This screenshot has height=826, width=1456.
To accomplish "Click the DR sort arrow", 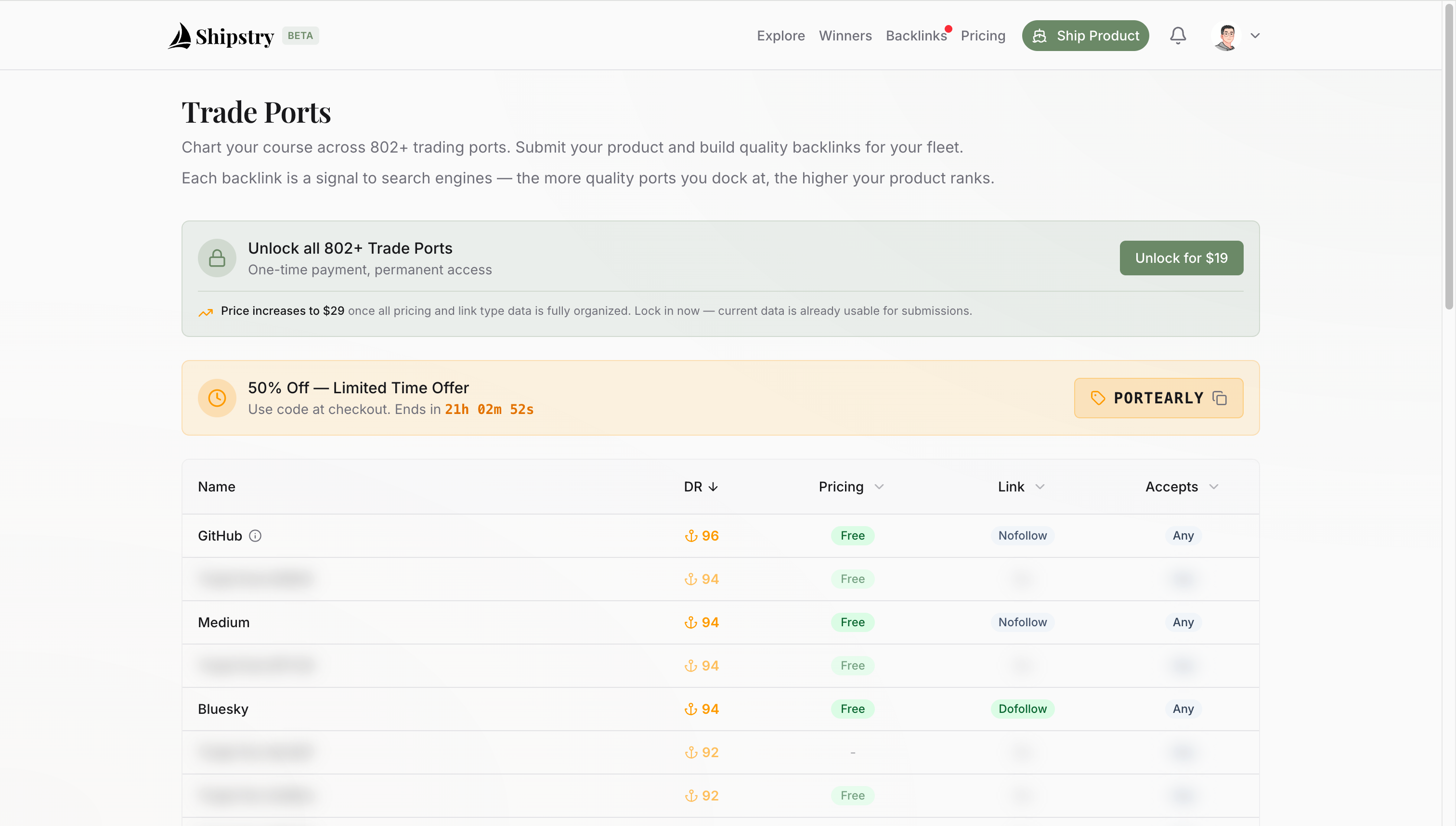I will [713, 487].
